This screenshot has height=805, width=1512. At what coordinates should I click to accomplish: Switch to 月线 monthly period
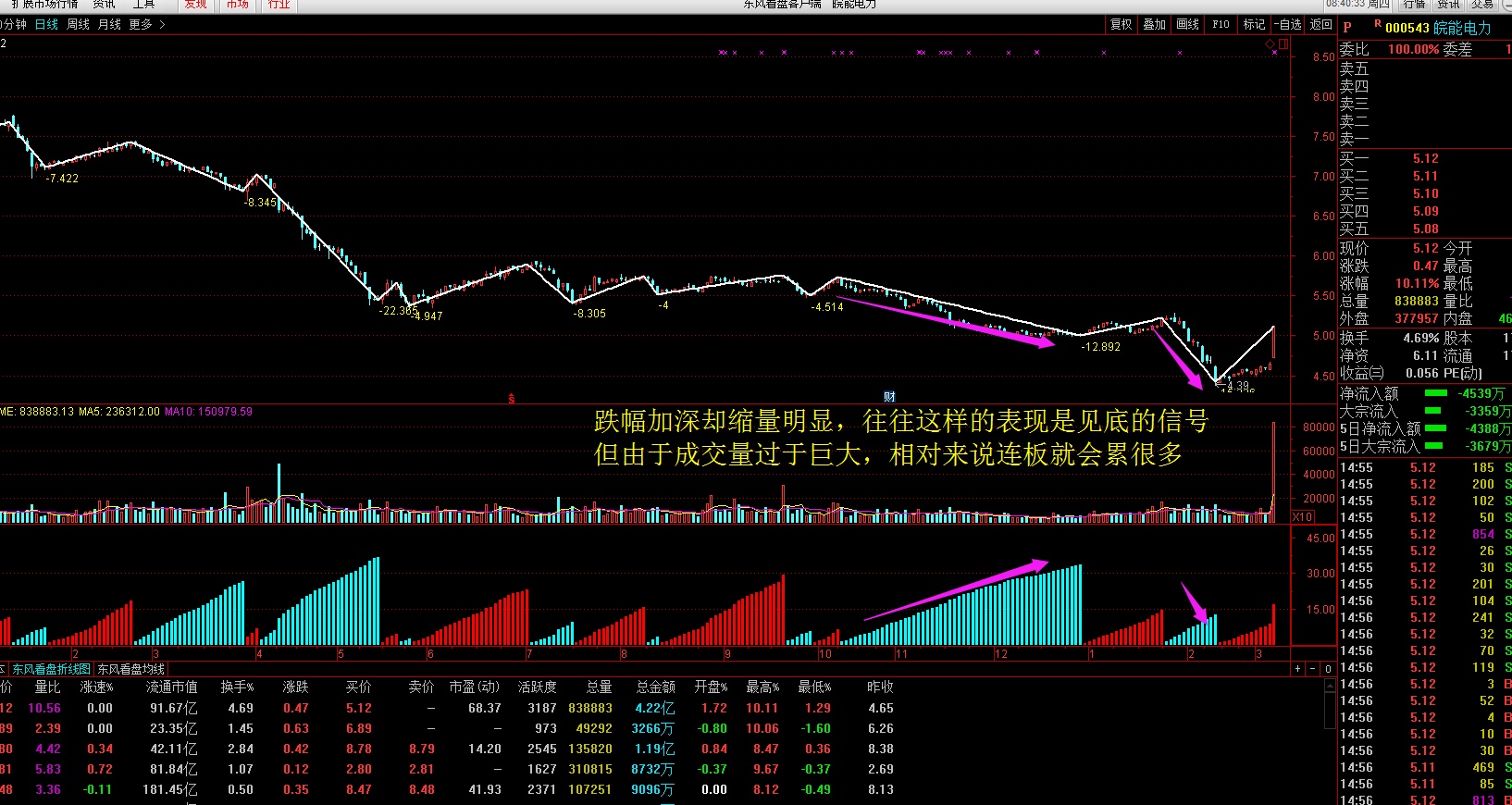click(109, 24)
